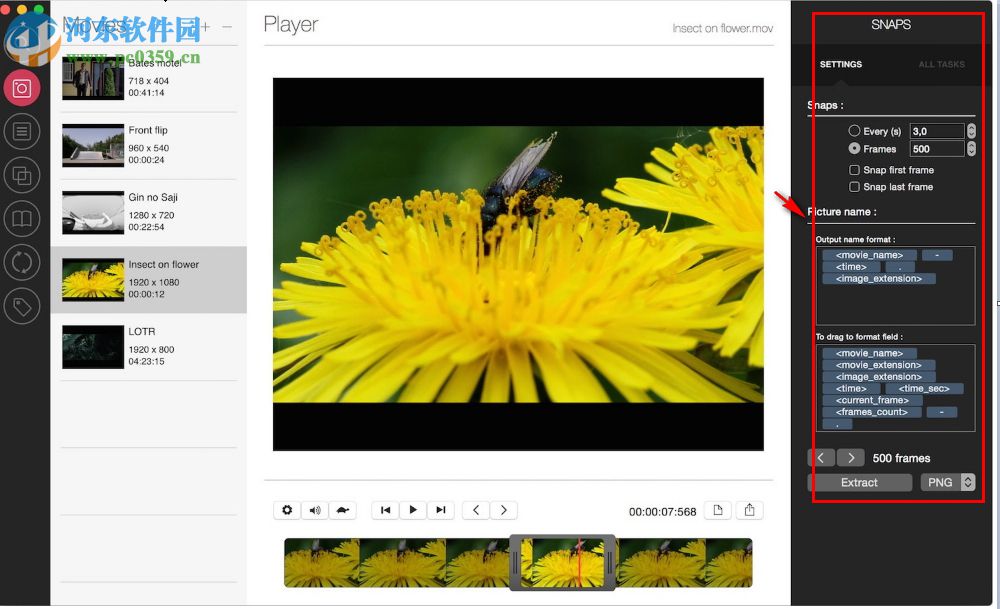Enable the Snap first frame checkbox
The image size is (1000, 609).
[856, 169]
